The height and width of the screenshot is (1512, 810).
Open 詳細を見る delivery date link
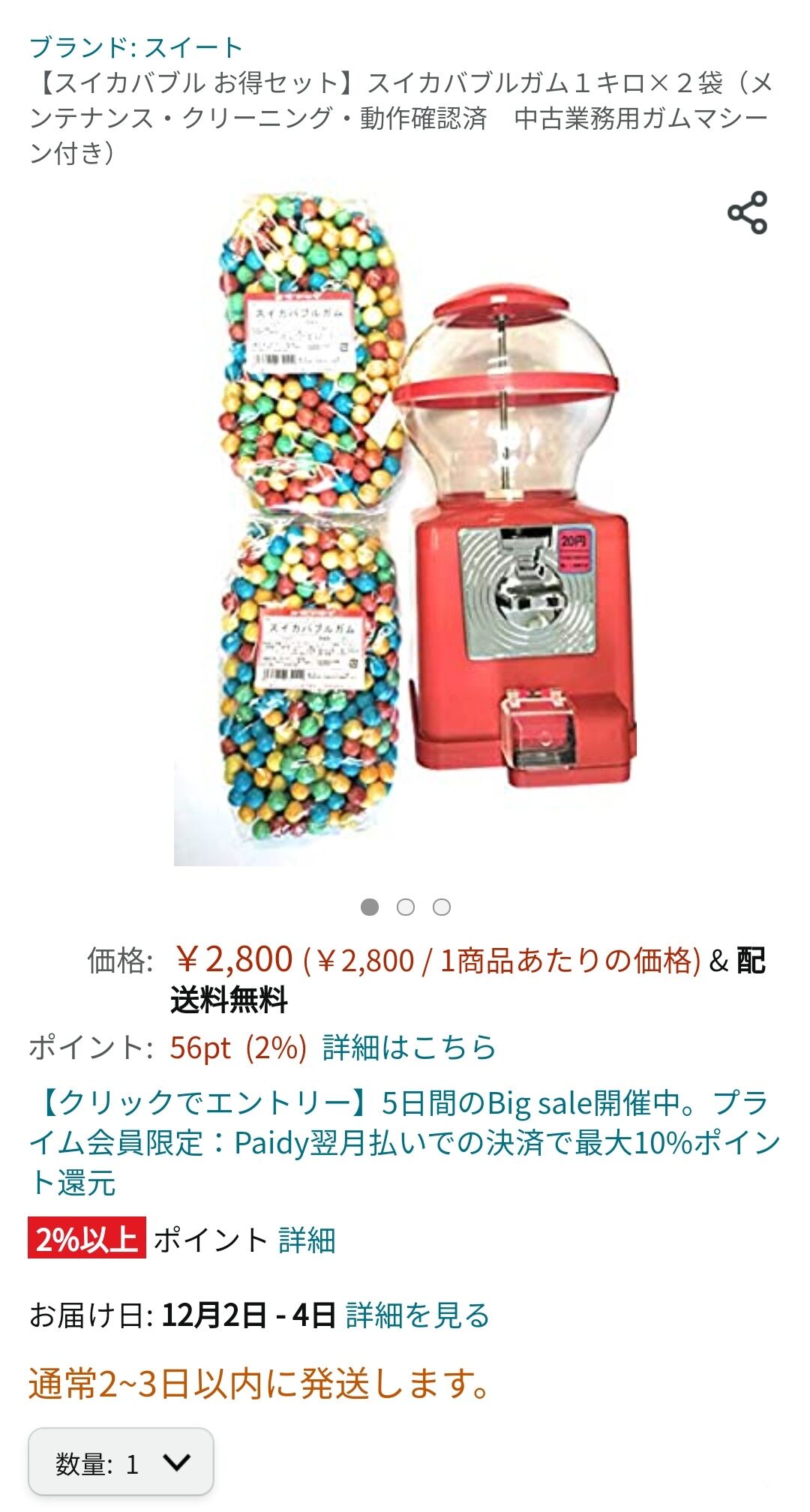tap(418, 1315)
